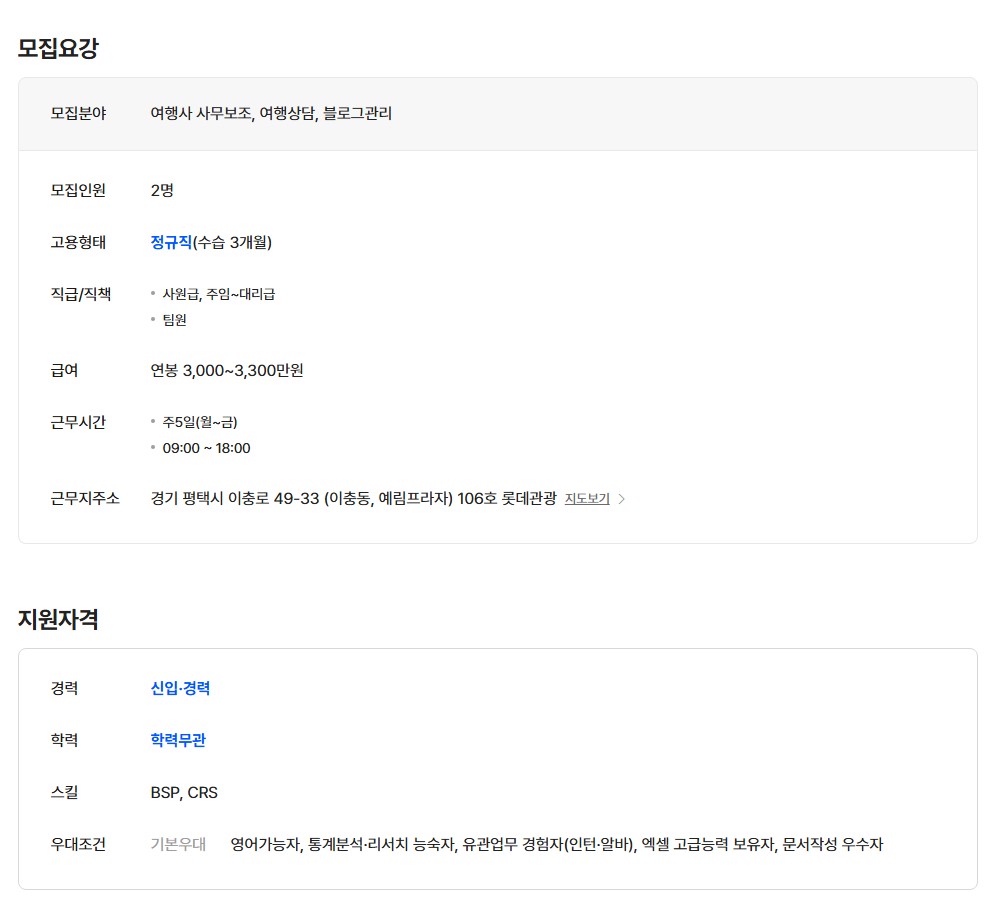
Task: Click the 모집요강 section heading
Action: [58, 48]
